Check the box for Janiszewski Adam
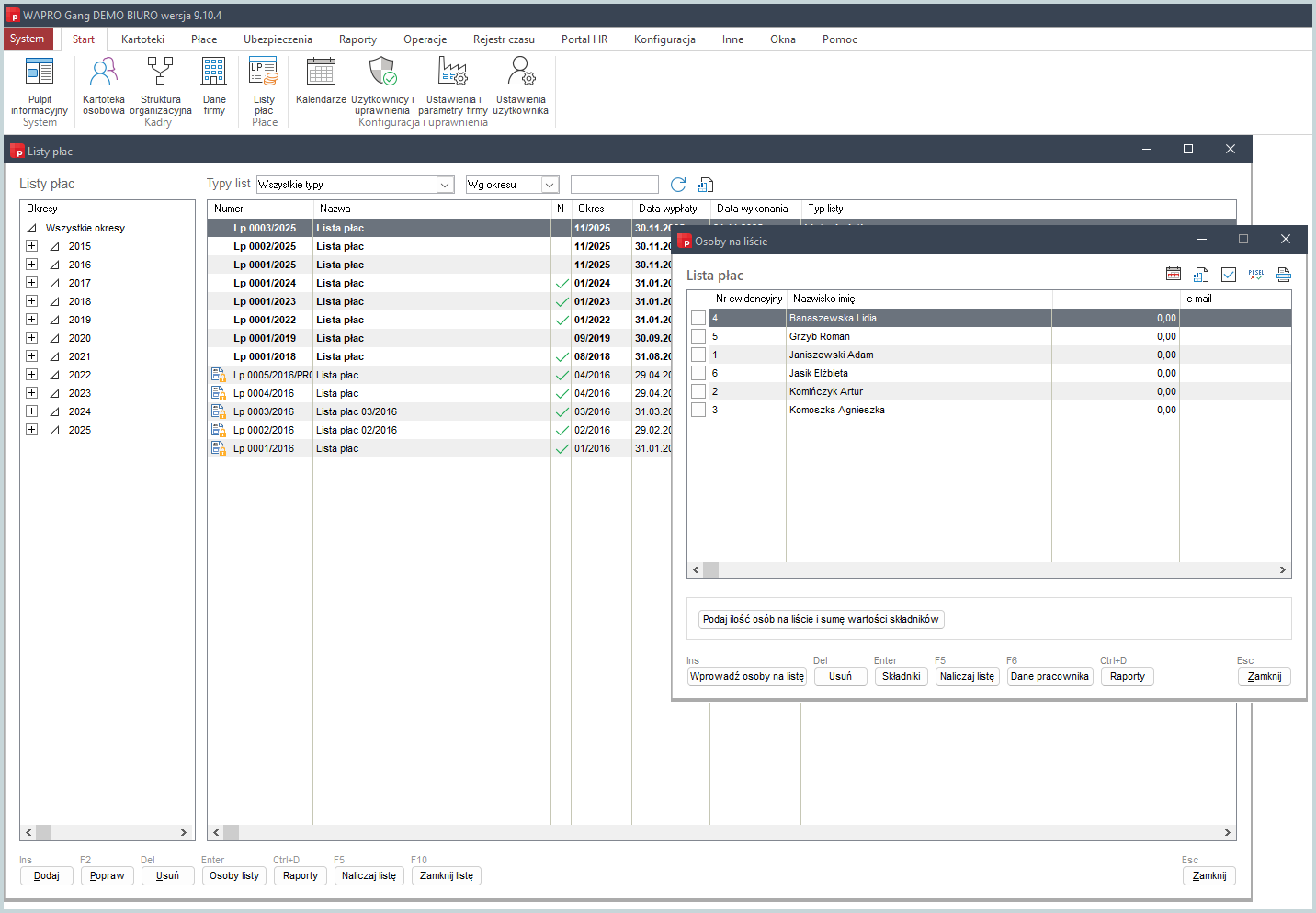The image size is (1316, 913). pyautogui.click(x=698, y=355)
